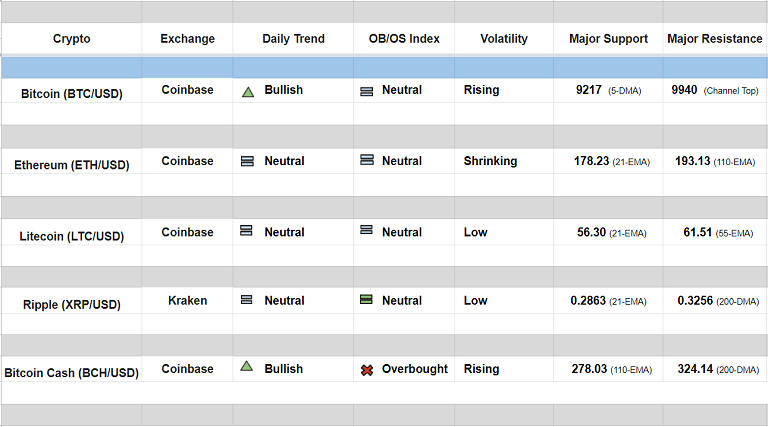This screenshot has width=768, height=427.
Task: Select the Major Resistance column header
Action: [x=714, y=39]
